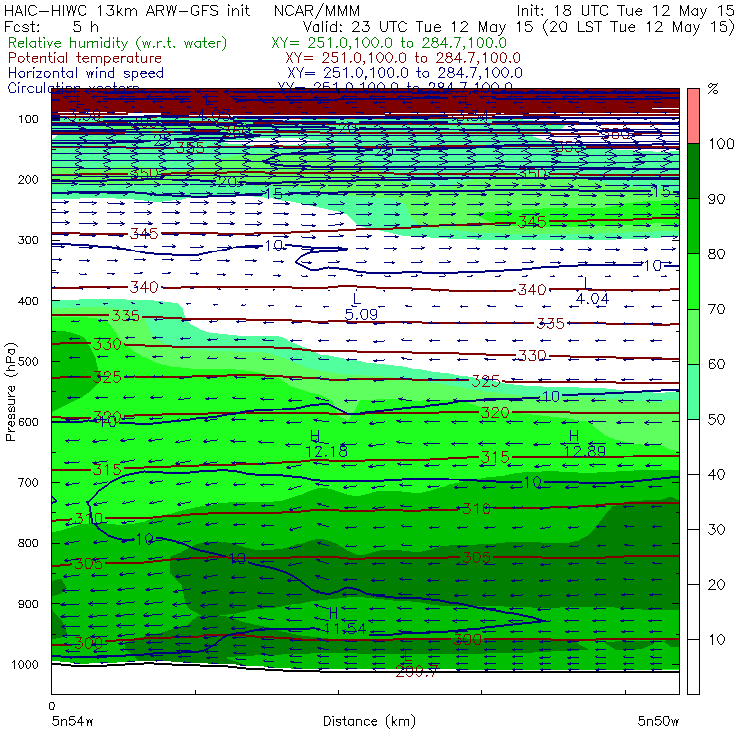Image resolution: width=740 pixels, height=740 pixels.
Task: Click the darkest green 90–100% colorbar segment
Action: tap(693, 171)
